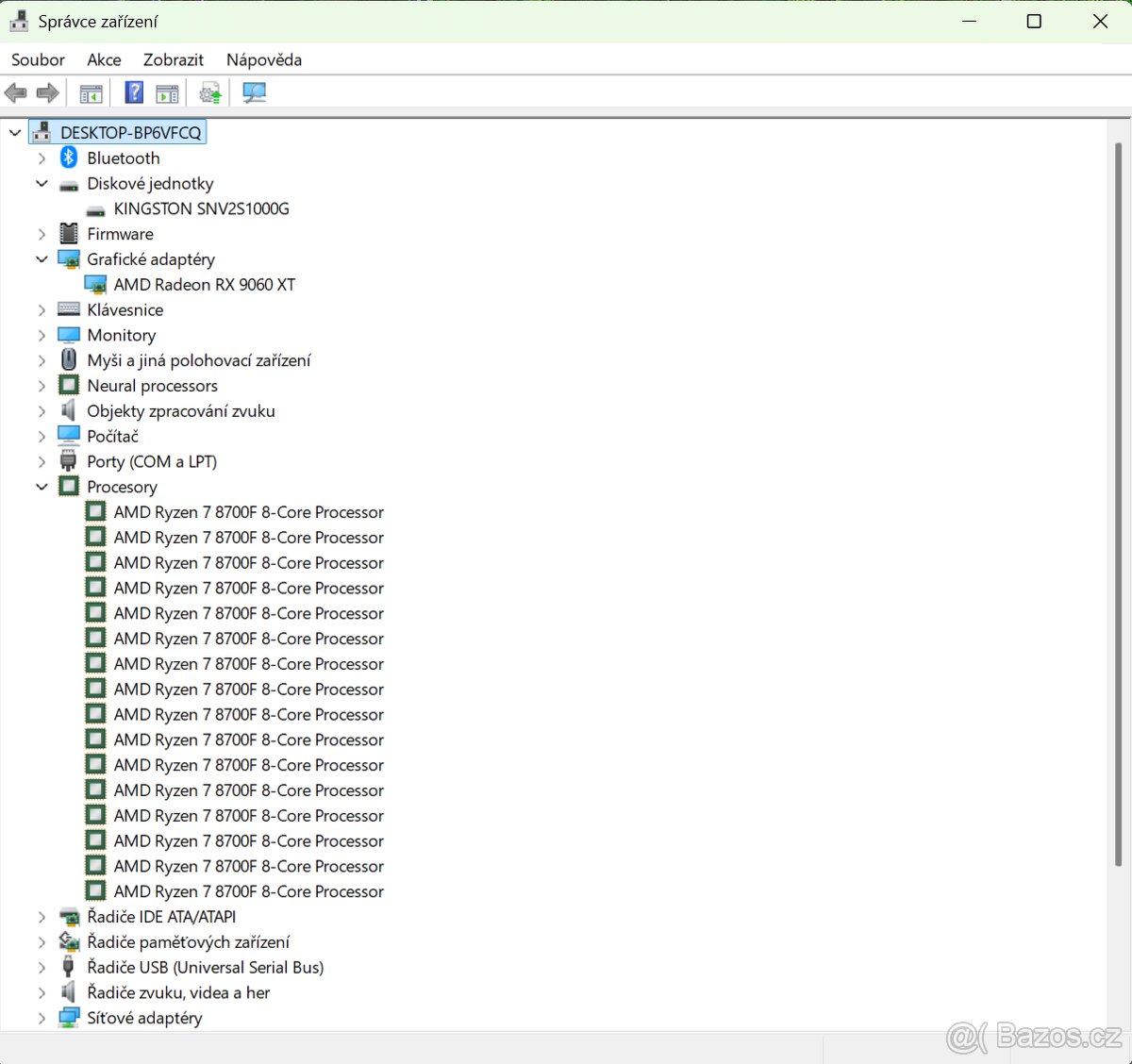
Task: Open the Soubor menu
Action: (x=38, y=59)
